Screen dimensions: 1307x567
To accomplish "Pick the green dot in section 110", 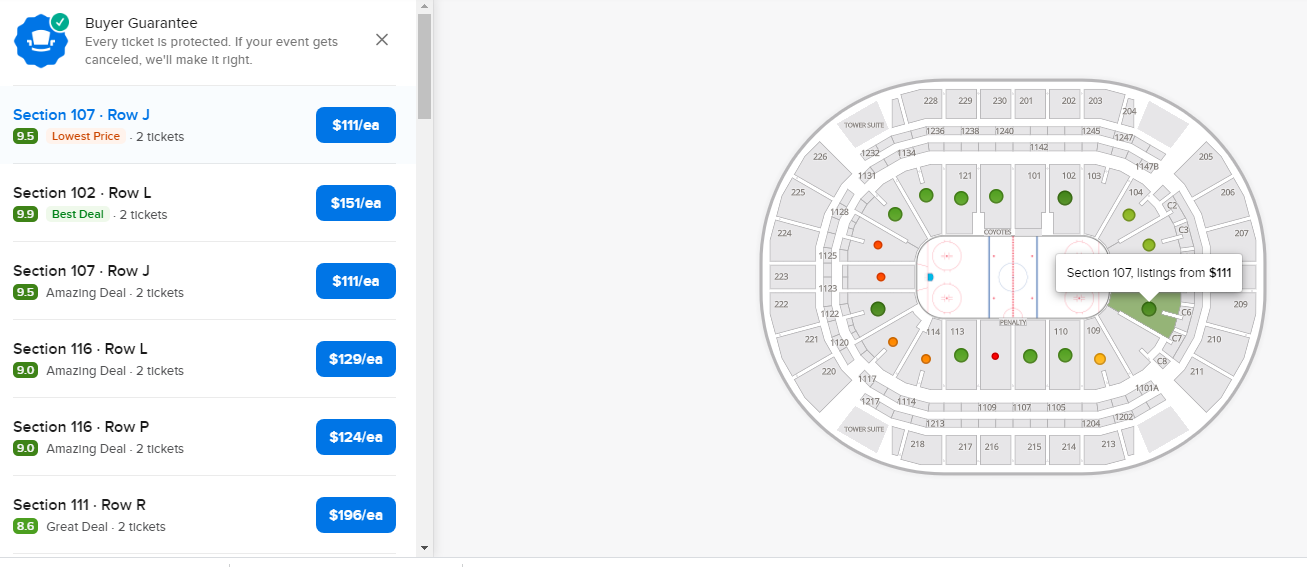I will click(1065, 355).
